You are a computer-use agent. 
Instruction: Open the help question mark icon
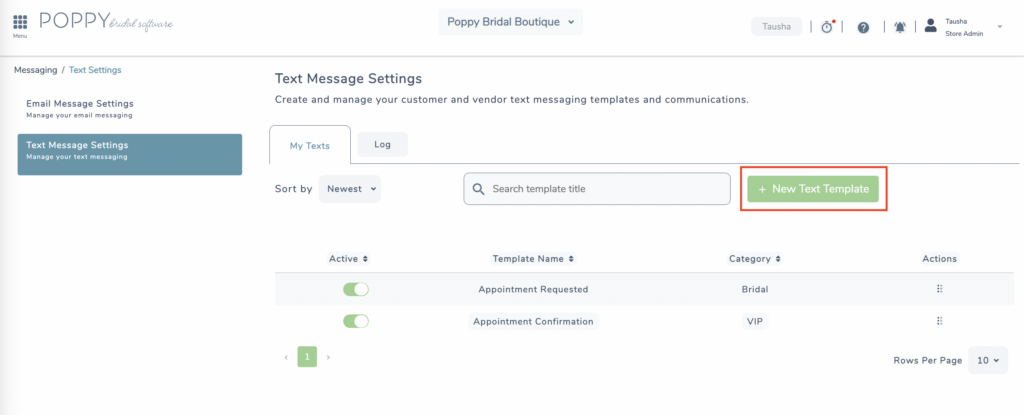point(863,27)
